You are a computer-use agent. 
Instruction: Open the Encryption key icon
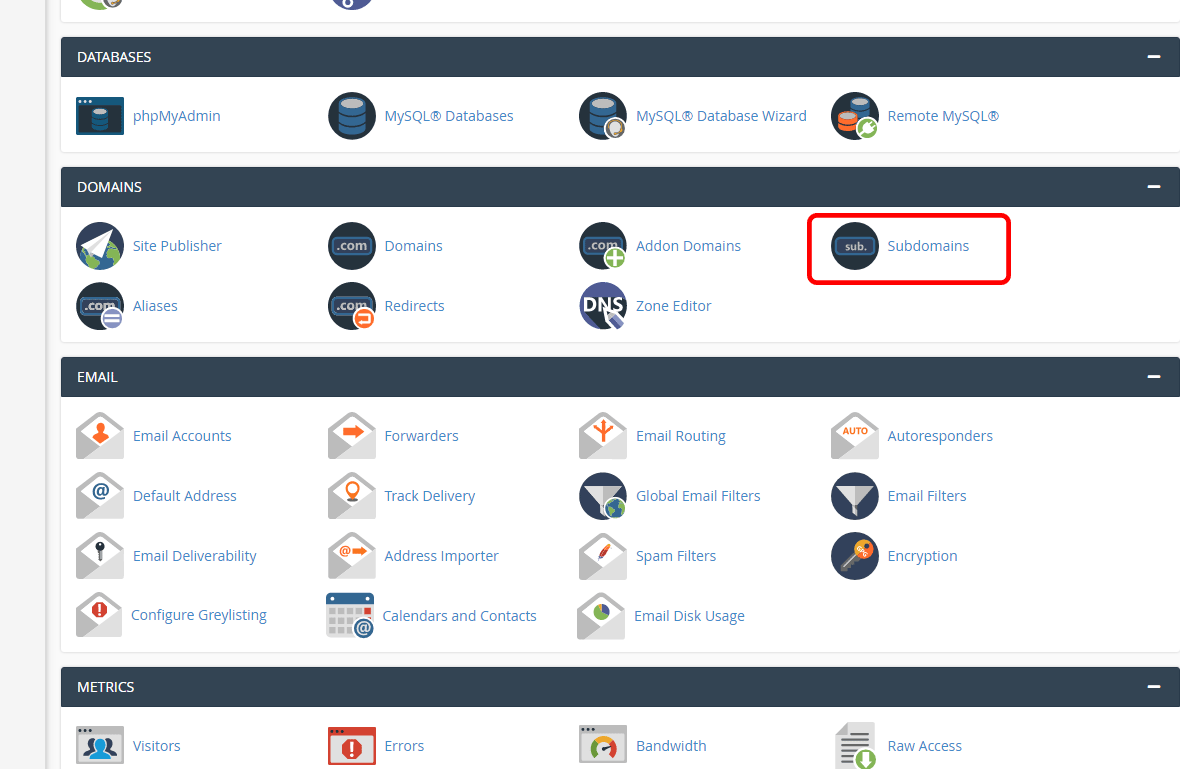point(855,556)
